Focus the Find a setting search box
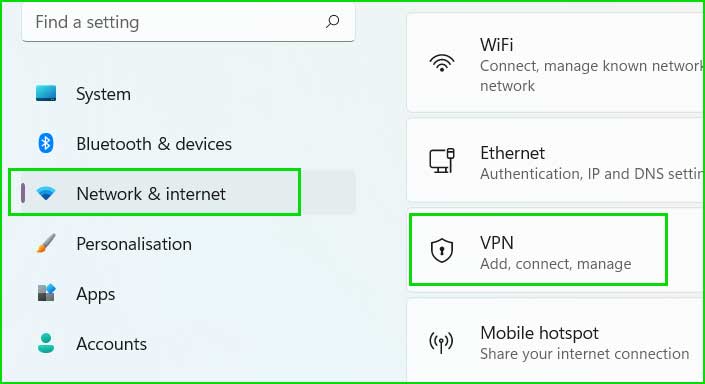 pyautogui.click(x=188, y=22)
